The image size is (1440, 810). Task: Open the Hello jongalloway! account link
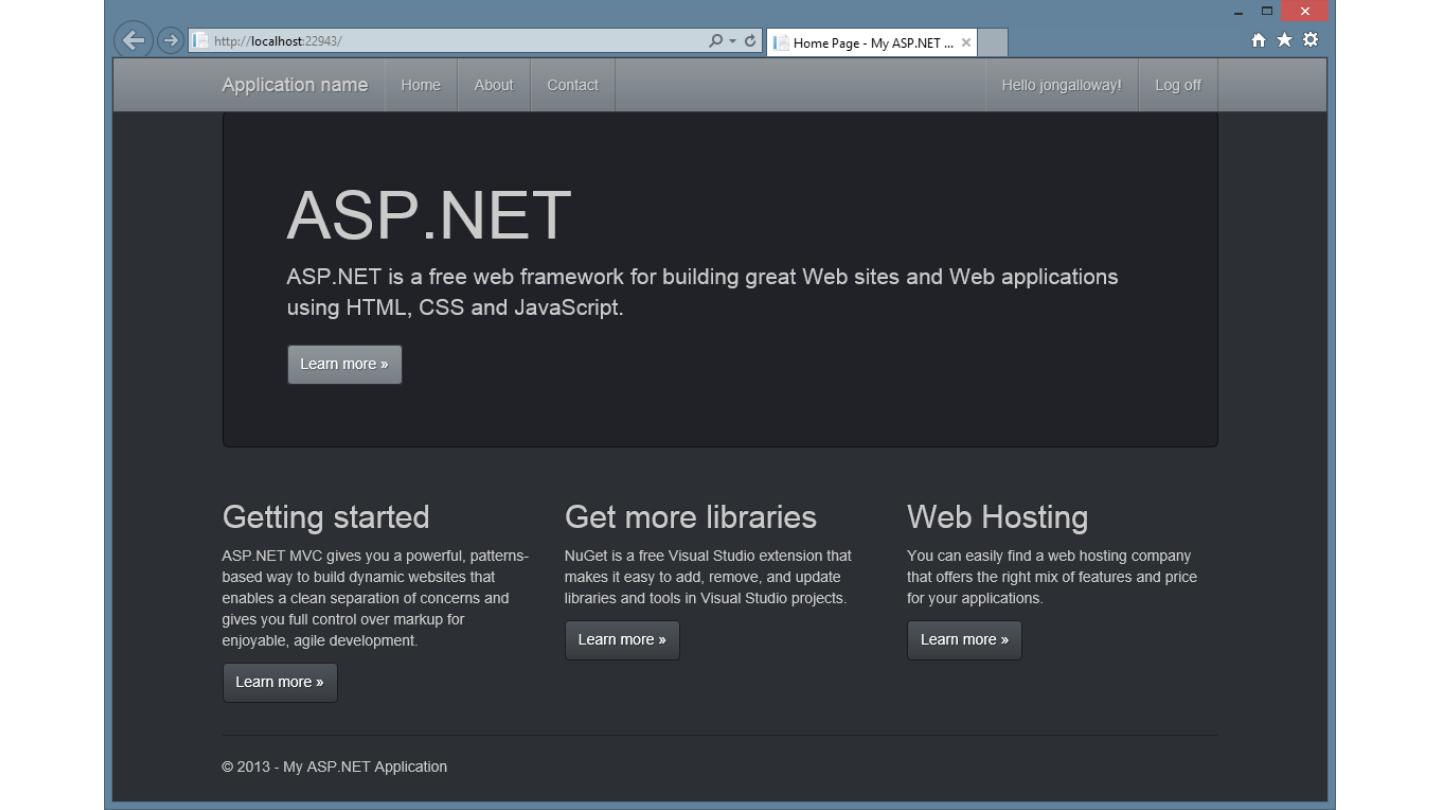pos(1061,85)
